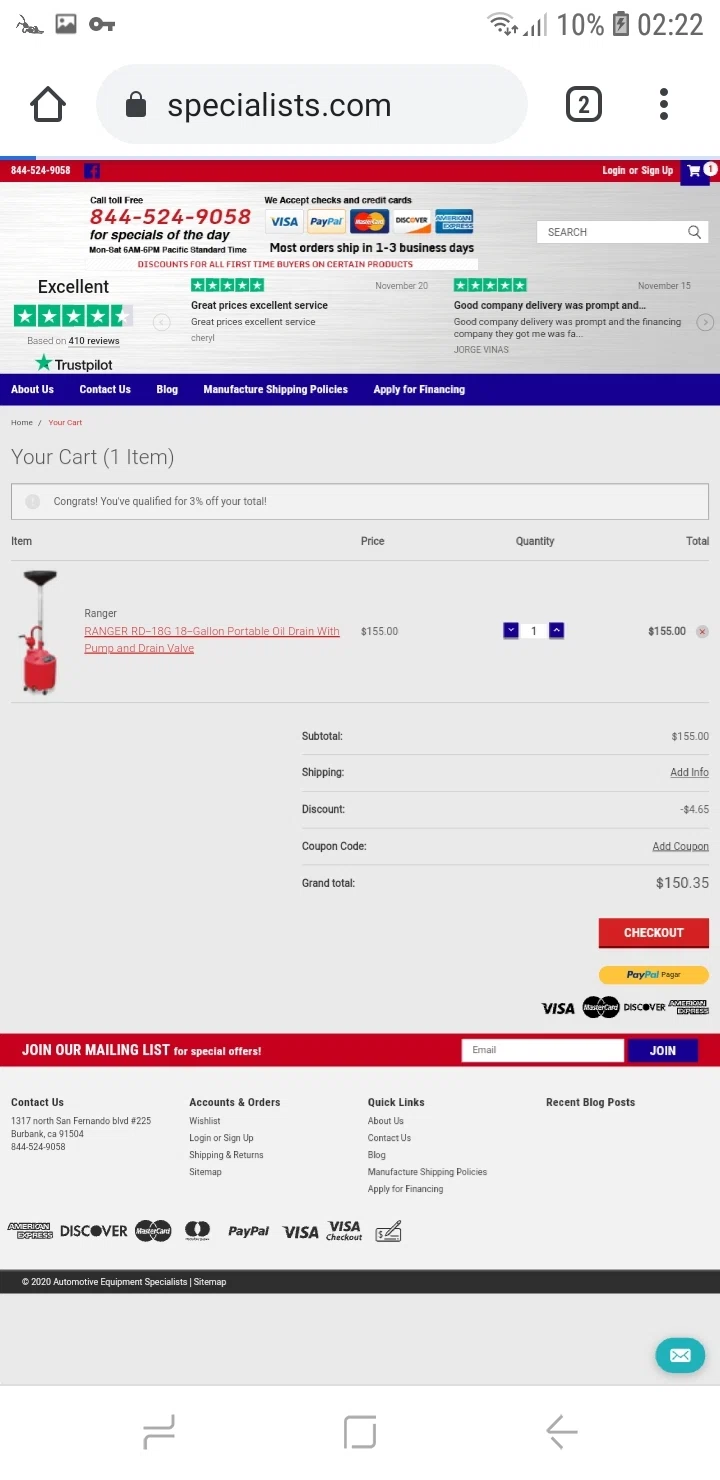Tap the Android back button
Screen dimensions: 720x1480
tap(562, 1432)
